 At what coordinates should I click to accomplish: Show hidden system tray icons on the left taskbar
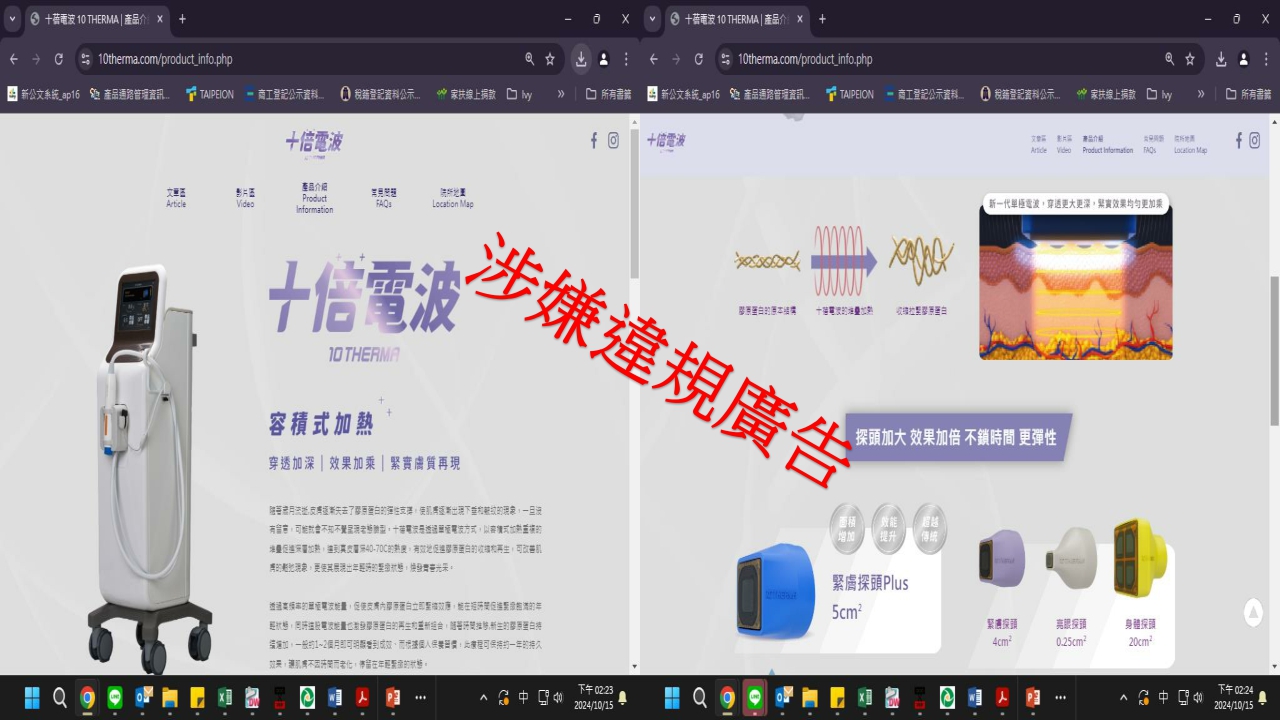tap(484, 697)
